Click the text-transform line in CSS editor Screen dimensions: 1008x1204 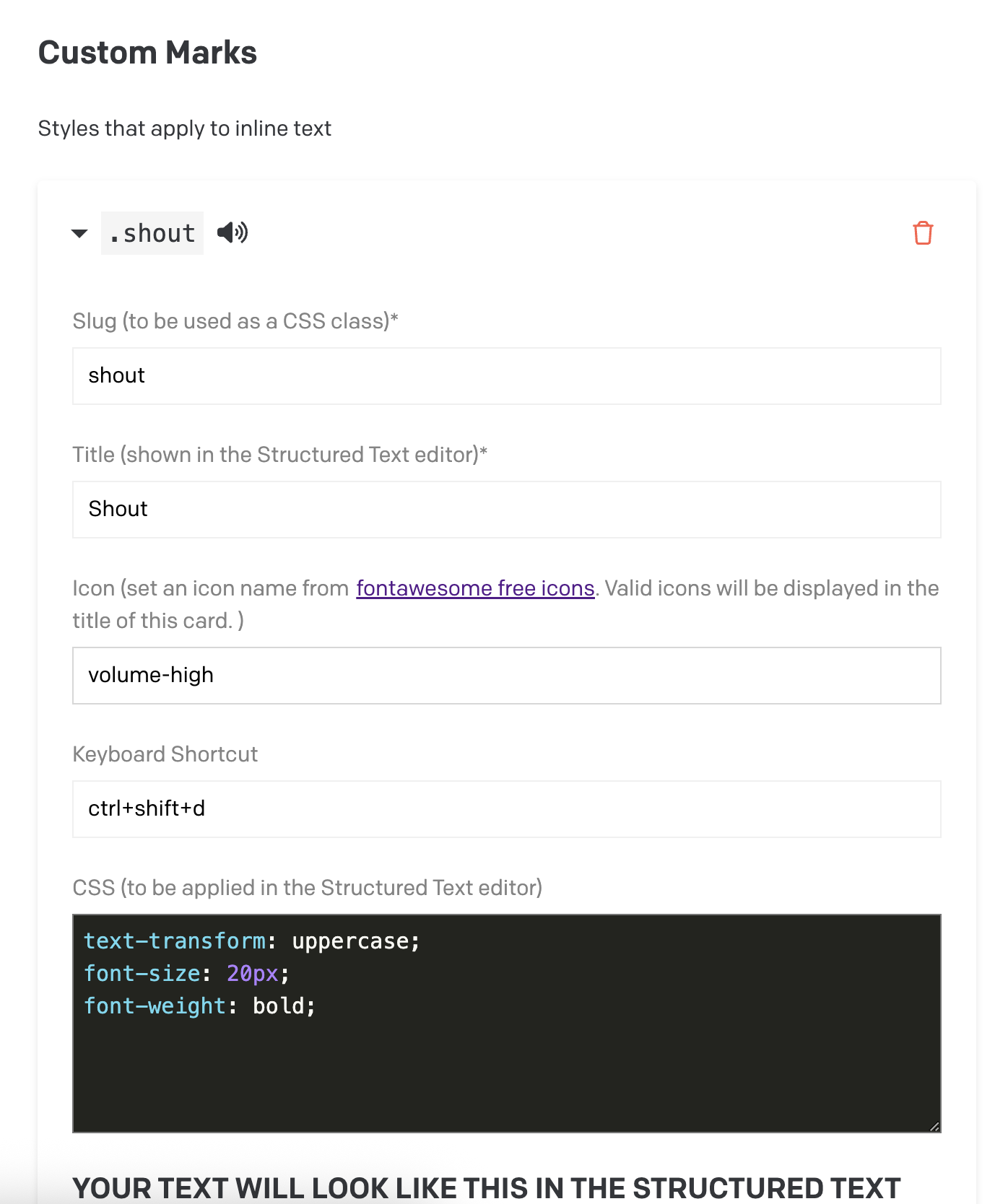click(251, 941)
